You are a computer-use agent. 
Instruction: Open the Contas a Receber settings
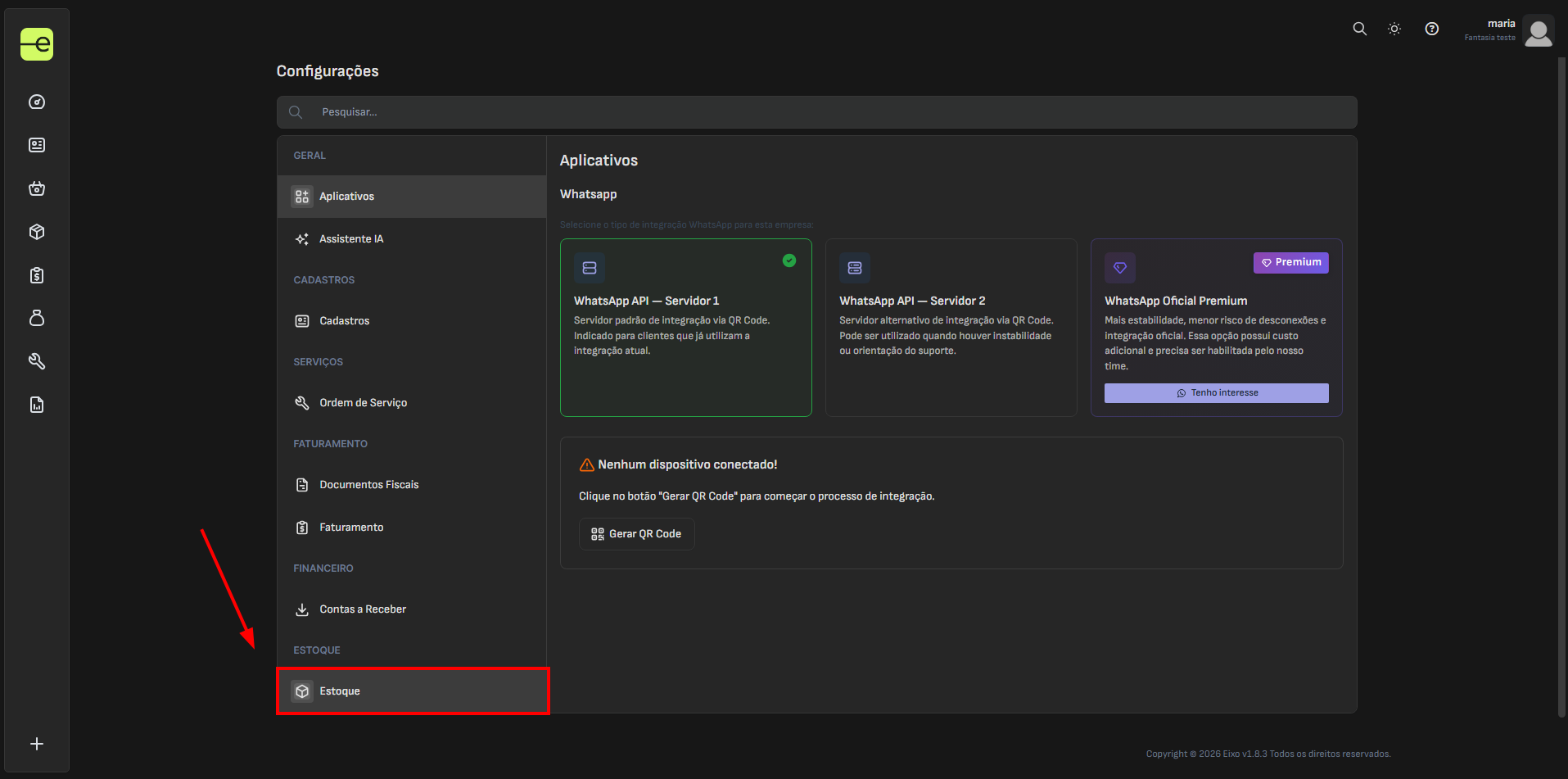[x=412, y=609]
